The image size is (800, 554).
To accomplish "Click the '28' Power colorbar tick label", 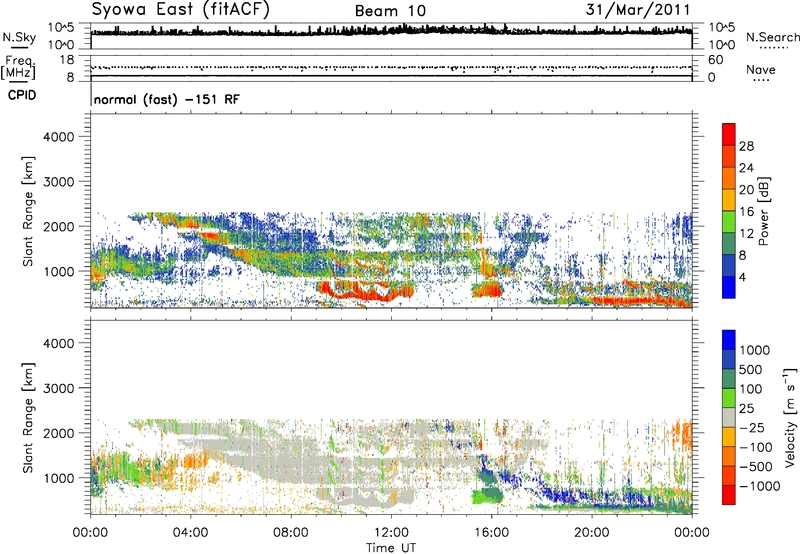I will (x=746, y=146).
